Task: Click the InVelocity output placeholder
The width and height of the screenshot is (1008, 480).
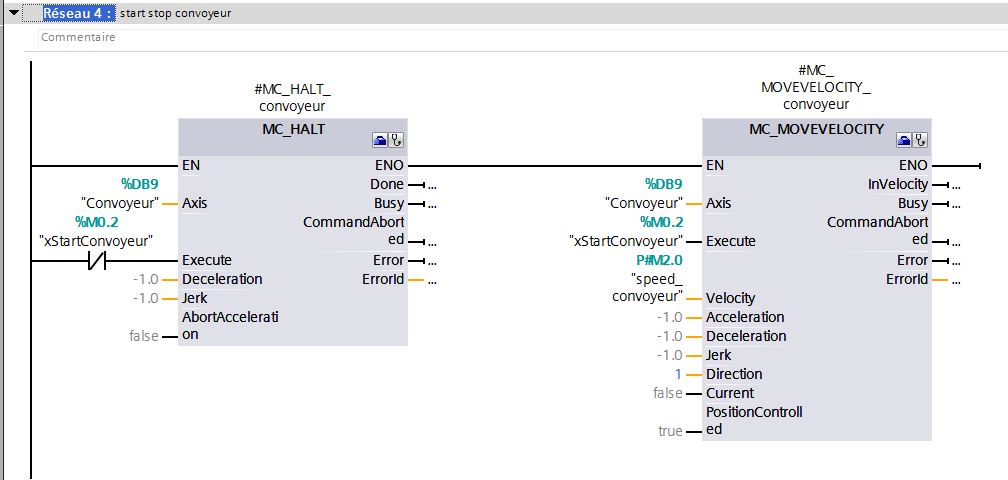Action: [955, 185]
